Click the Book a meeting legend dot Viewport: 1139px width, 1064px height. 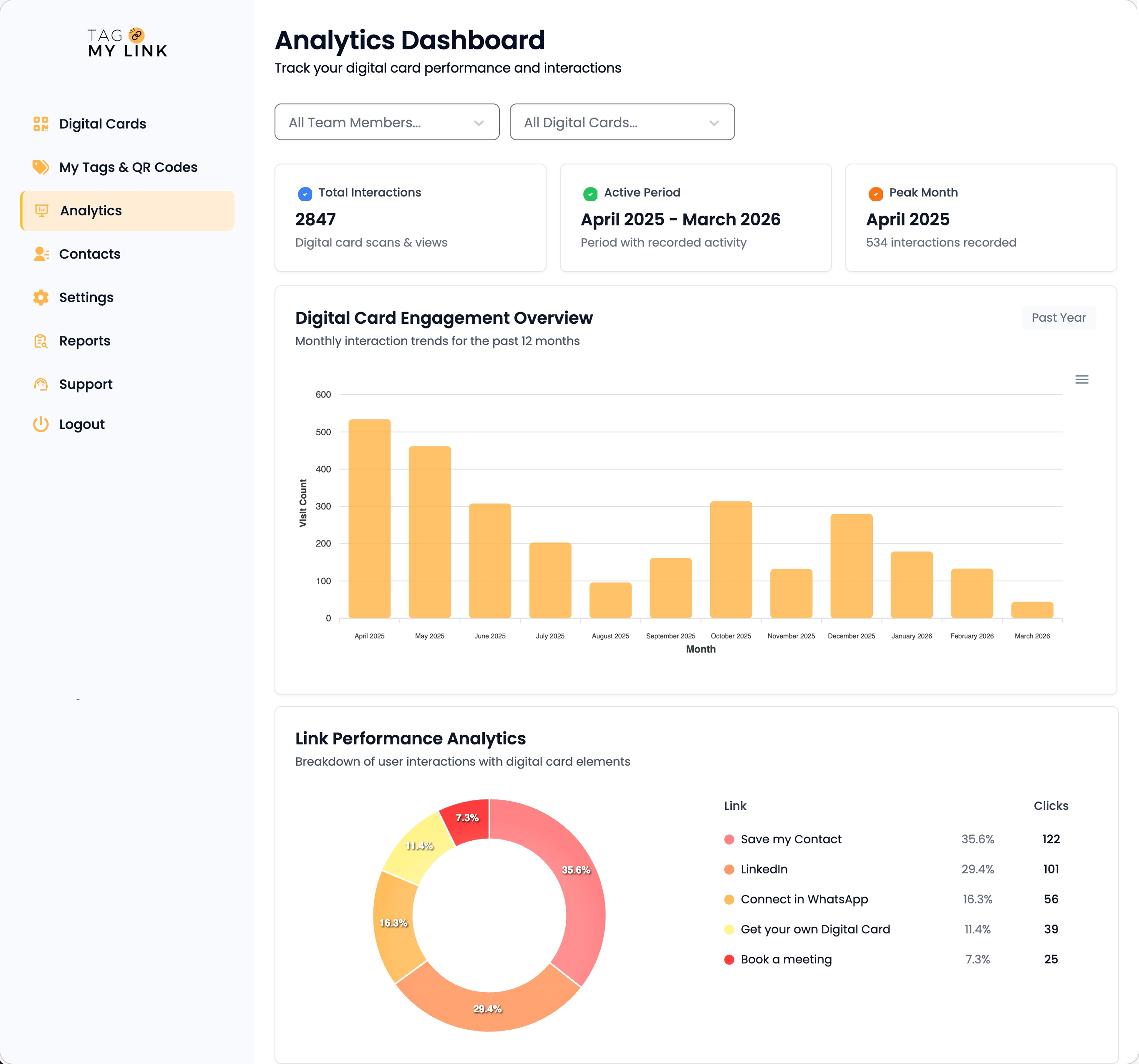coord(729,960)
